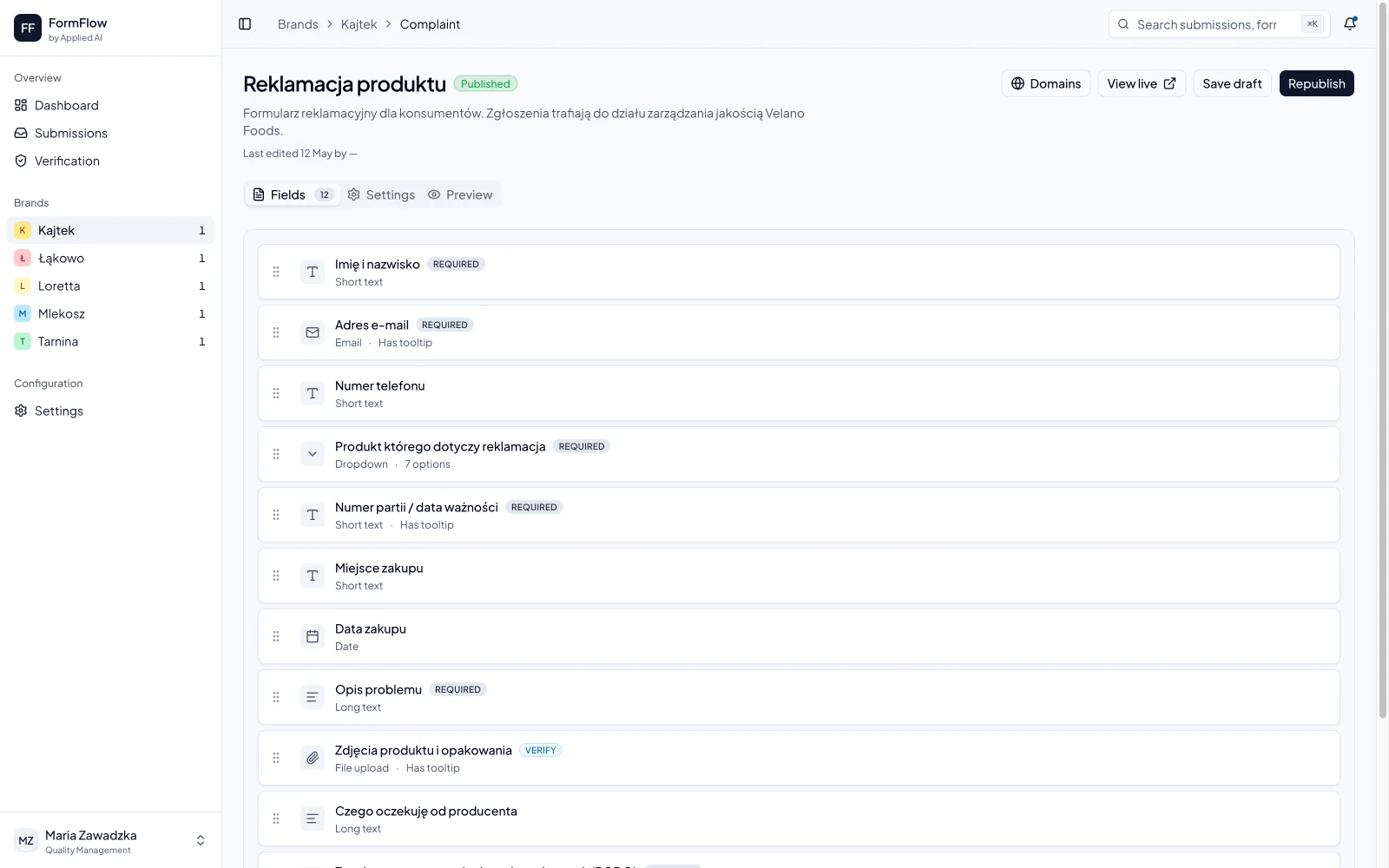Click the text type icon of Miejsce zakupu
Screen dimensions: 1389x868
click(313, 575)
